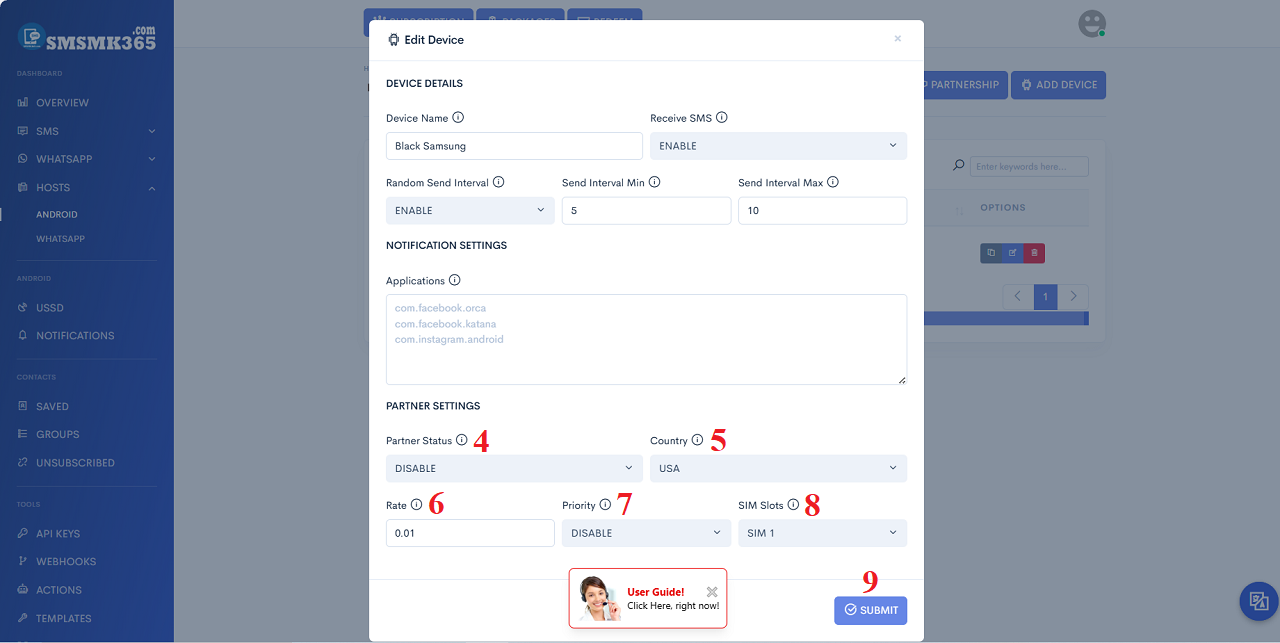Click the gray copy icon in Options
1280x643 pixels.
point(991,253)
